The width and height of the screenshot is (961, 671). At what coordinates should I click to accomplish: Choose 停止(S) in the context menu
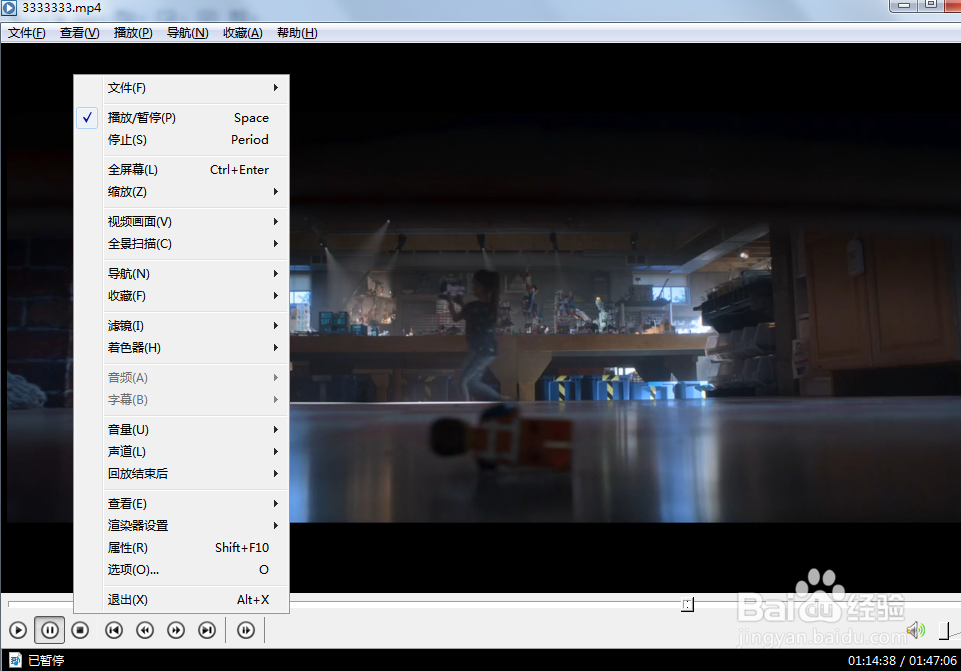(181, 140)
